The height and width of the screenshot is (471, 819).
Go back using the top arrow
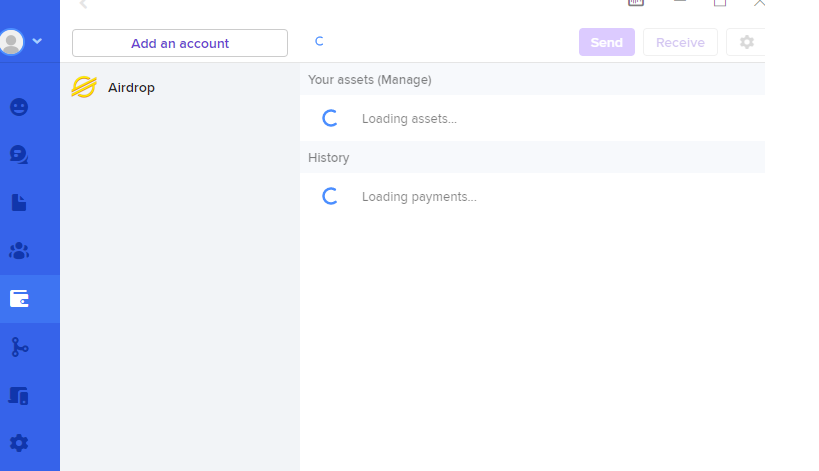coord(84,4)
